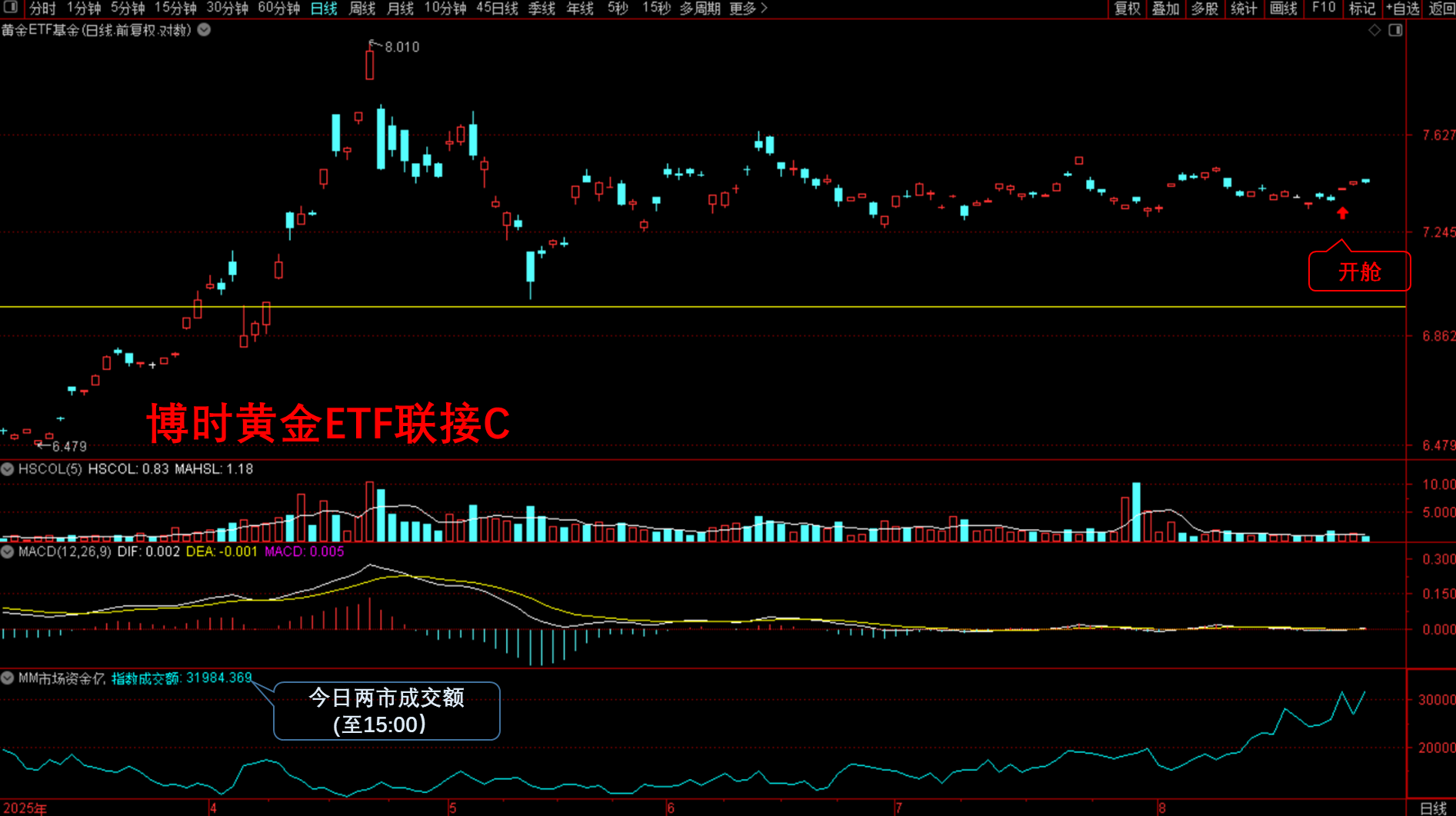
Task: Click the 日线 label at bottom right
Action: pyautogui.click(x=1433, y=808)
